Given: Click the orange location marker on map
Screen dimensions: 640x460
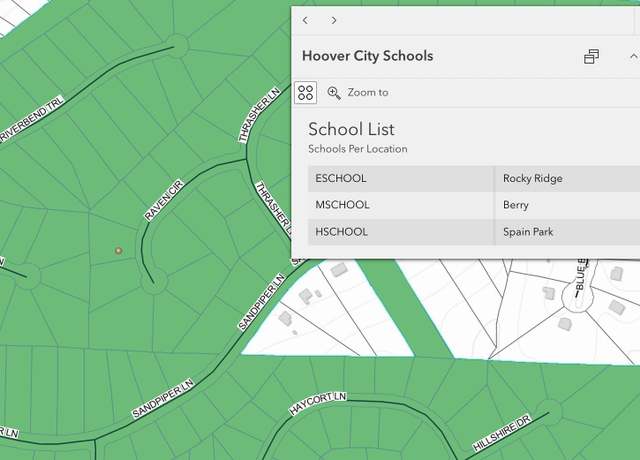Looking at the screenshot, I should pyautogui.click(x=118, y=251).
